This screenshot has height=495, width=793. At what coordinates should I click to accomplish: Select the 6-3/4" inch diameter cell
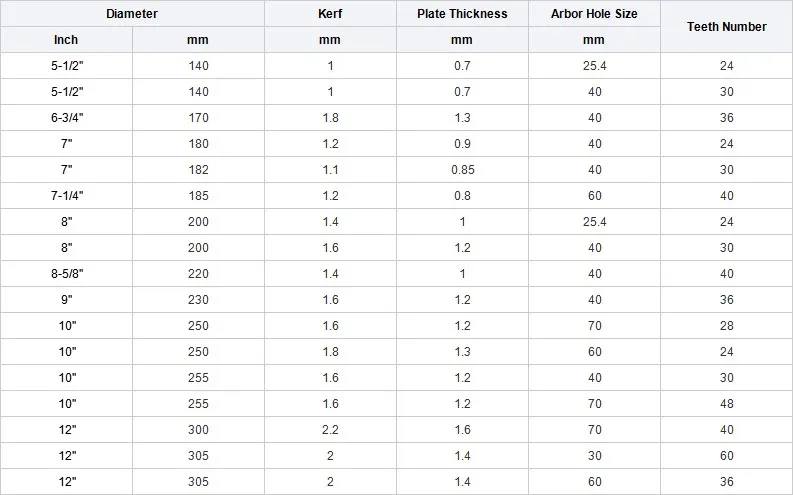point(66,118)
